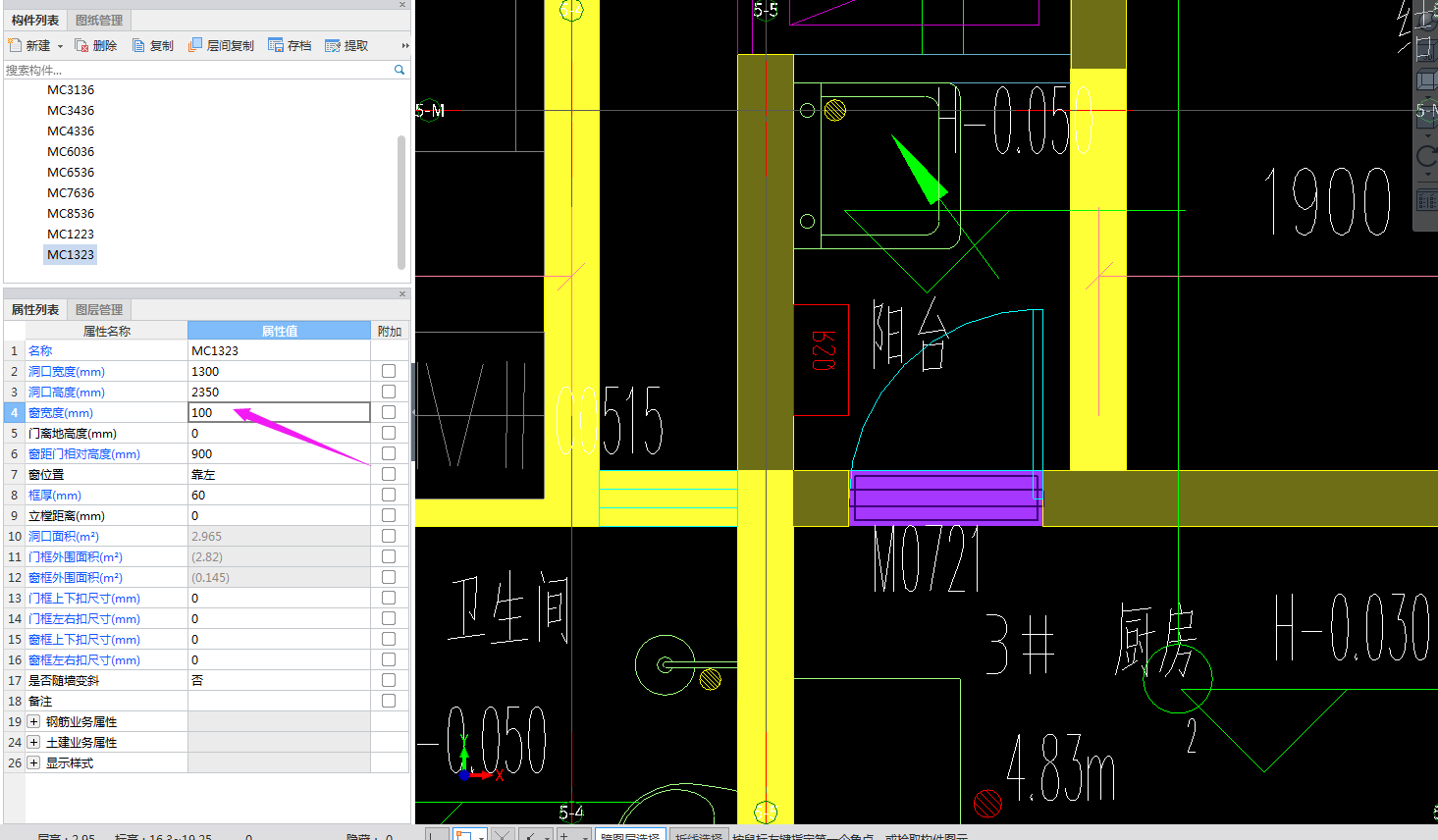Toggle 附加 checkbox for 洞口宽度 row
This screenshot has width=1438, height=840.
[389, 371]
